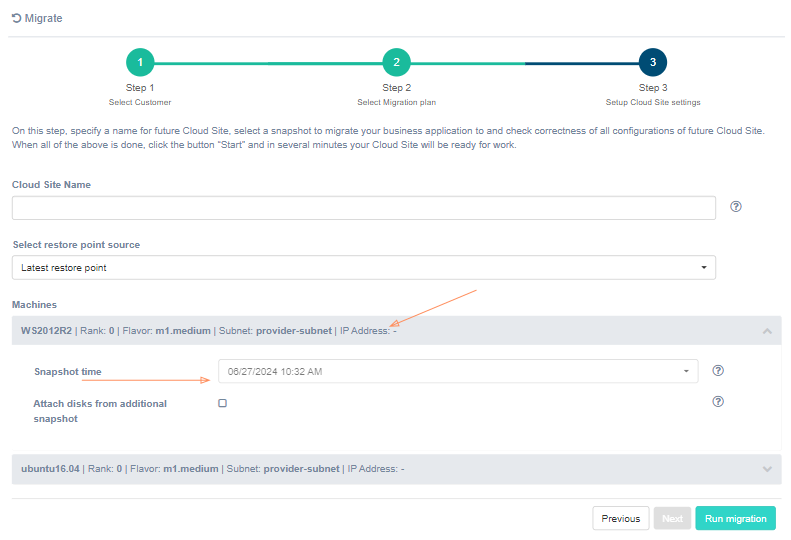Open the Snapshot time dropdown
The width and height of the screenshot is (791, 540).
coord(458,371)
